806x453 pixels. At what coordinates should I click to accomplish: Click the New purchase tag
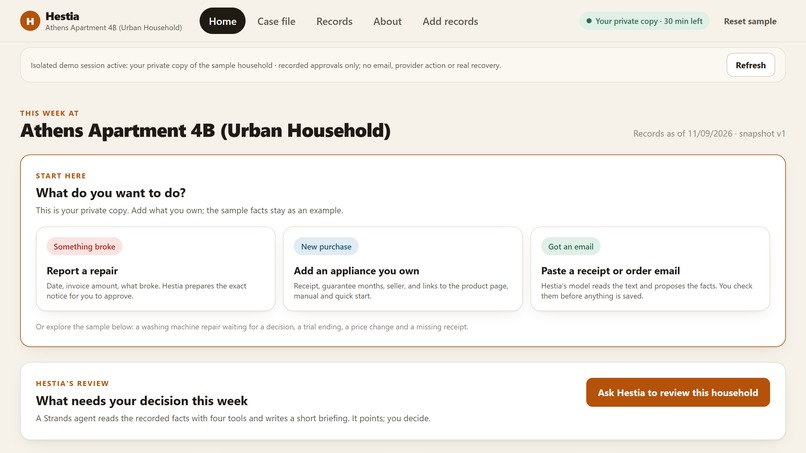[x=326, y=246]
